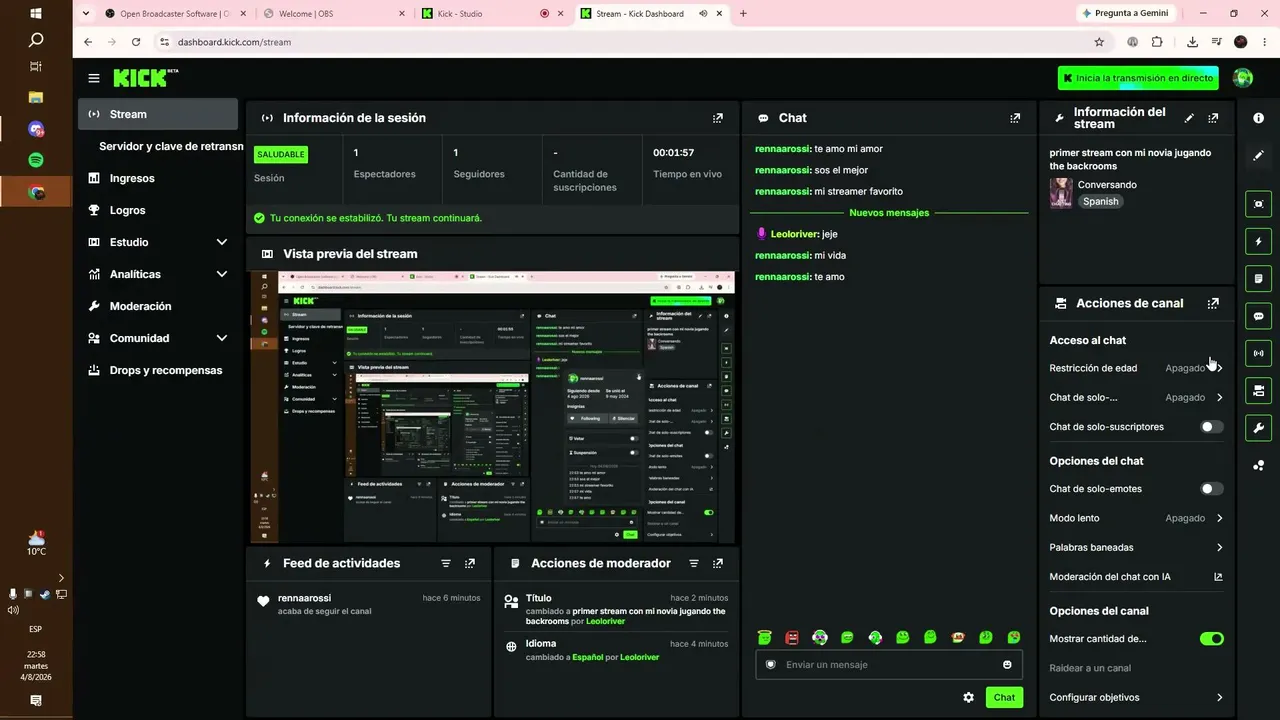Viewport: 1280px width, 720px height.
Task: Open chat settings gear icon
Action: tap(968, 697)
